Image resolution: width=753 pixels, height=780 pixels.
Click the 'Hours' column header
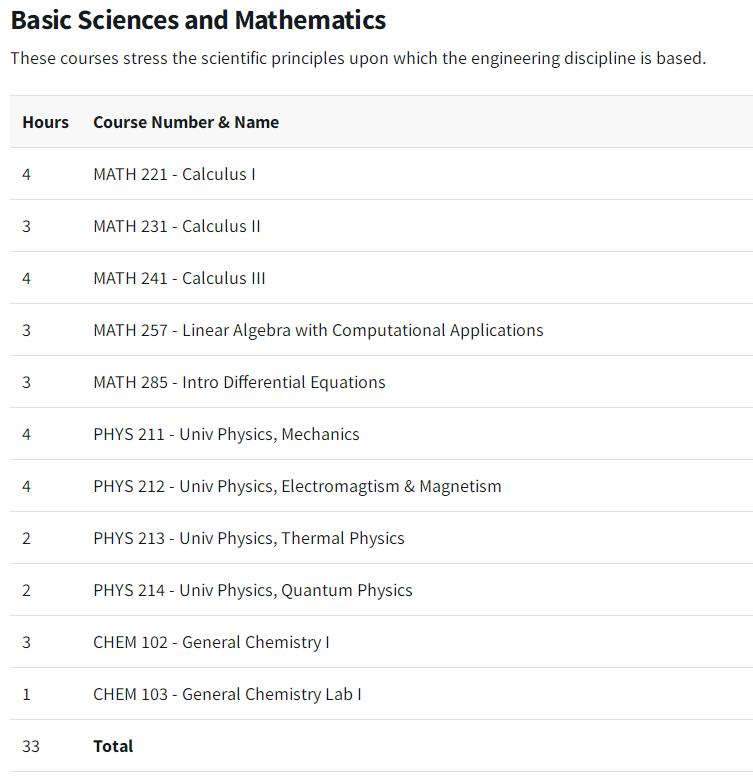point(45,122)
